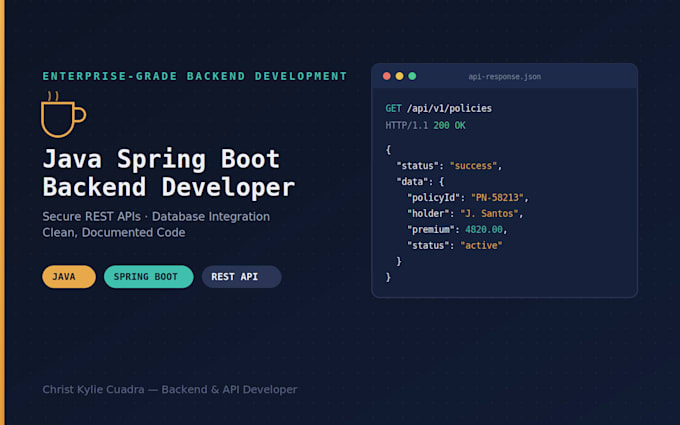Select the SPRING BOOT pill tag
This screenshot has height=425, width=680.
click(x=148, y=277)
